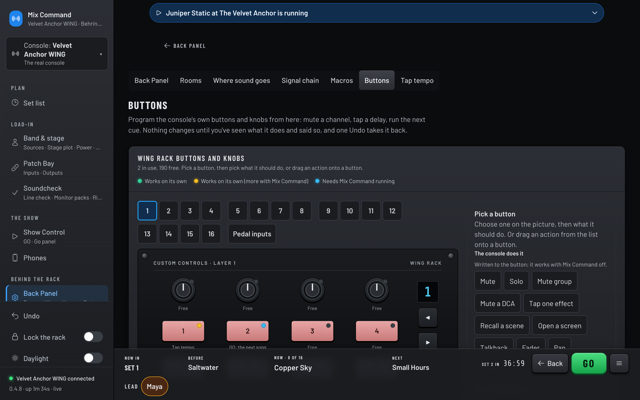Open Phones in the sidebar

pyautogui.click(x=57, y=258)
